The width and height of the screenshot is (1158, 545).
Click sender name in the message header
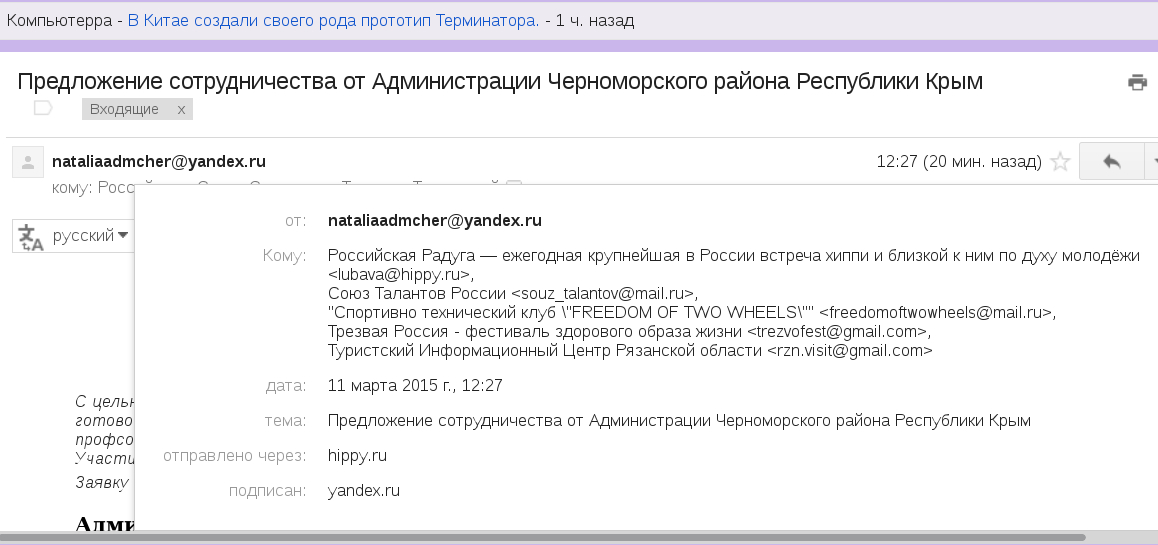159,161
